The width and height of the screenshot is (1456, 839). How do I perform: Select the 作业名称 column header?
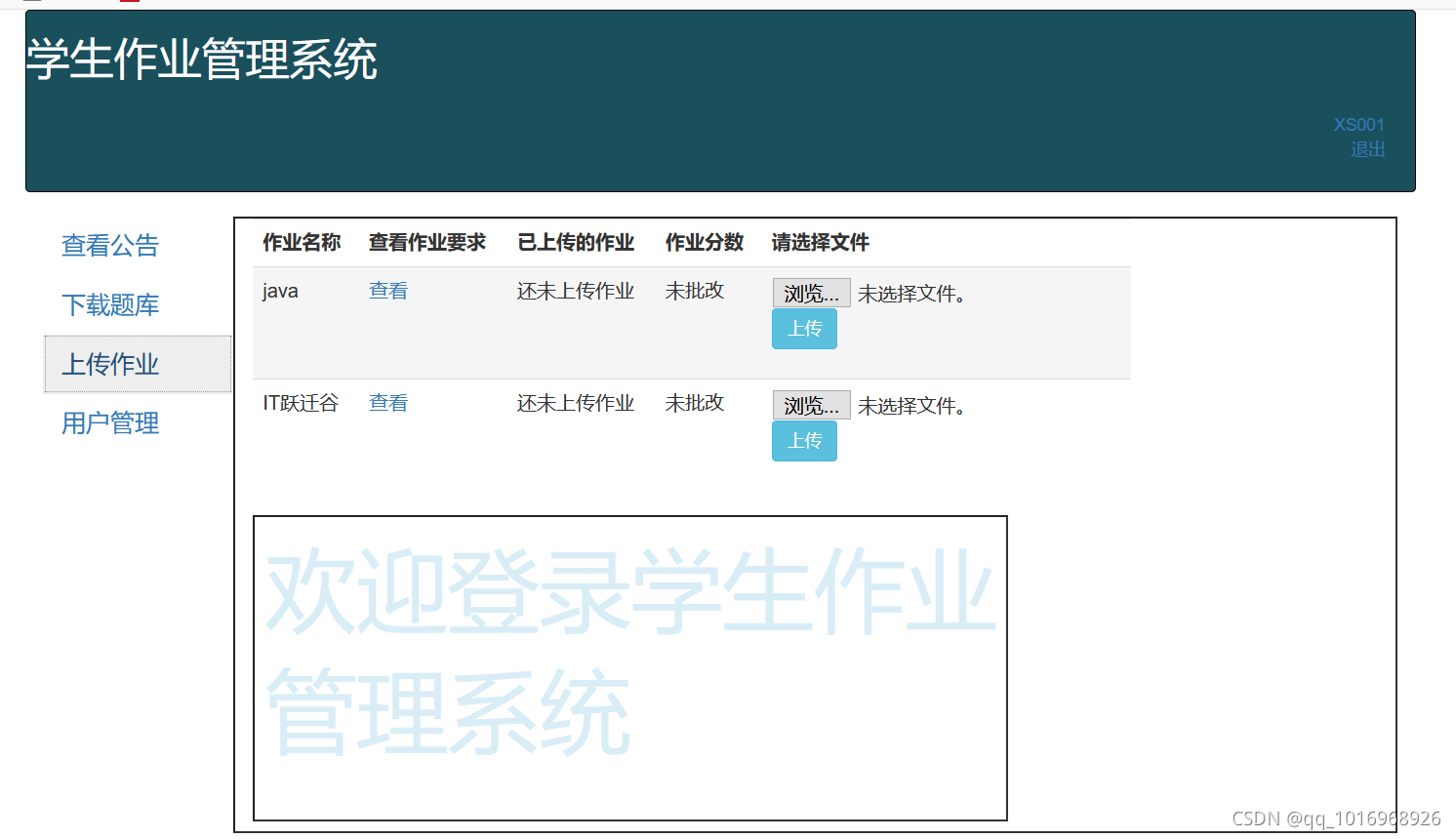coord(302,242)
